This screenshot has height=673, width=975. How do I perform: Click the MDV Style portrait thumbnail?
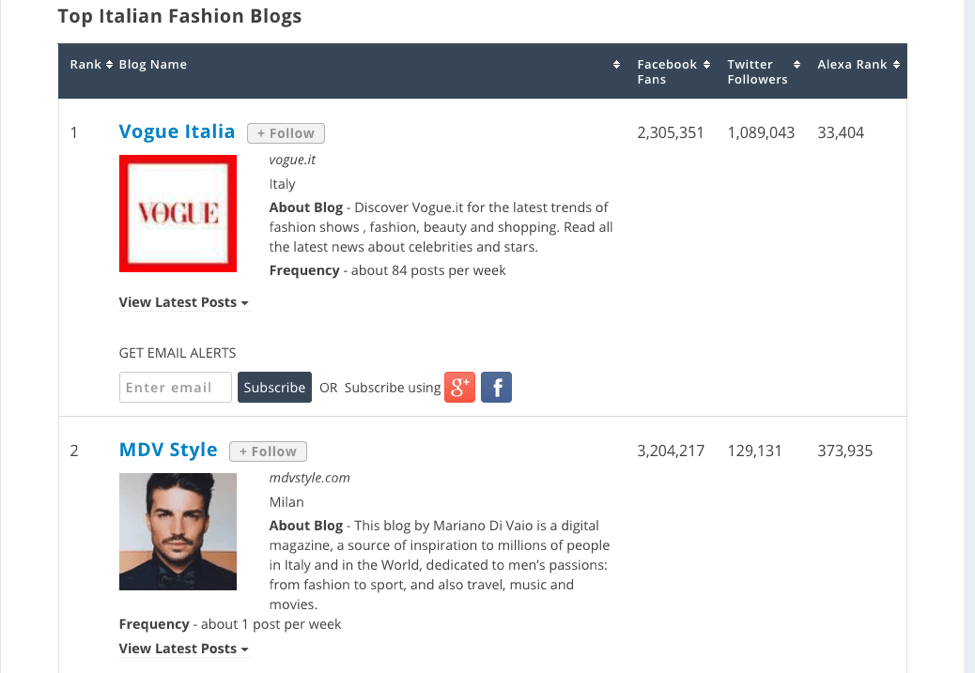click(x=178, y=531)
